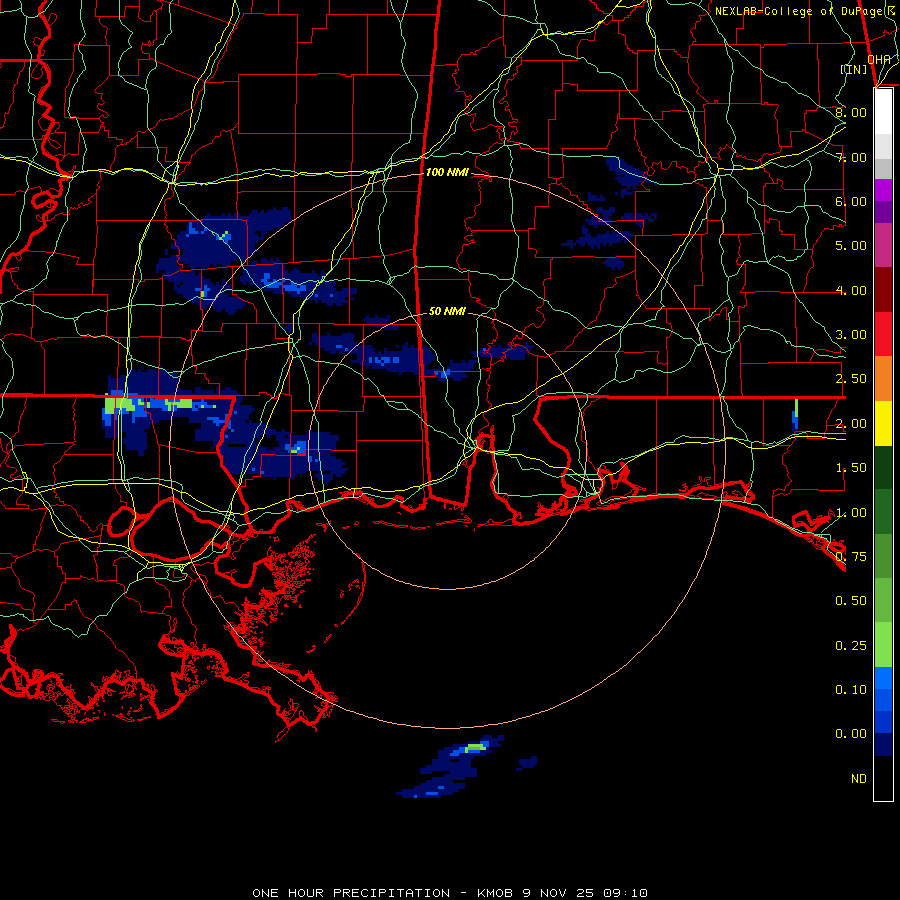Select the orange legend swatch at 2.50
The image size is (900, 900).
point(883,378)
